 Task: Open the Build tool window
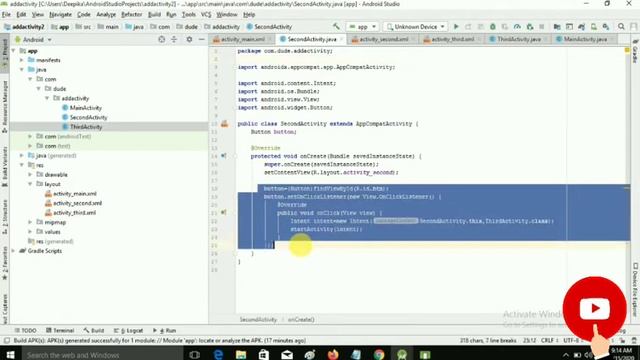tap(94, 330)
